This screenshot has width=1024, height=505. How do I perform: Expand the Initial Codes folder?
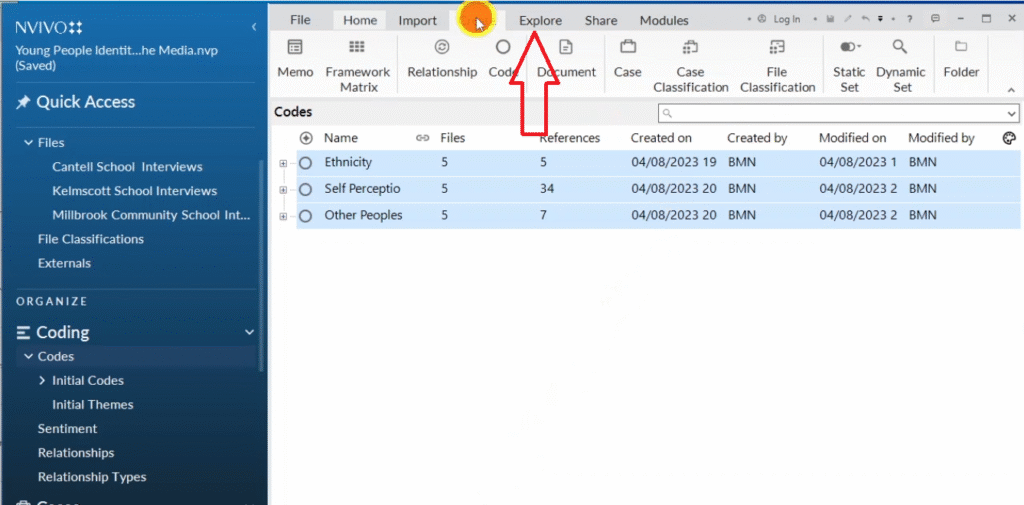[x=42, y=381]
